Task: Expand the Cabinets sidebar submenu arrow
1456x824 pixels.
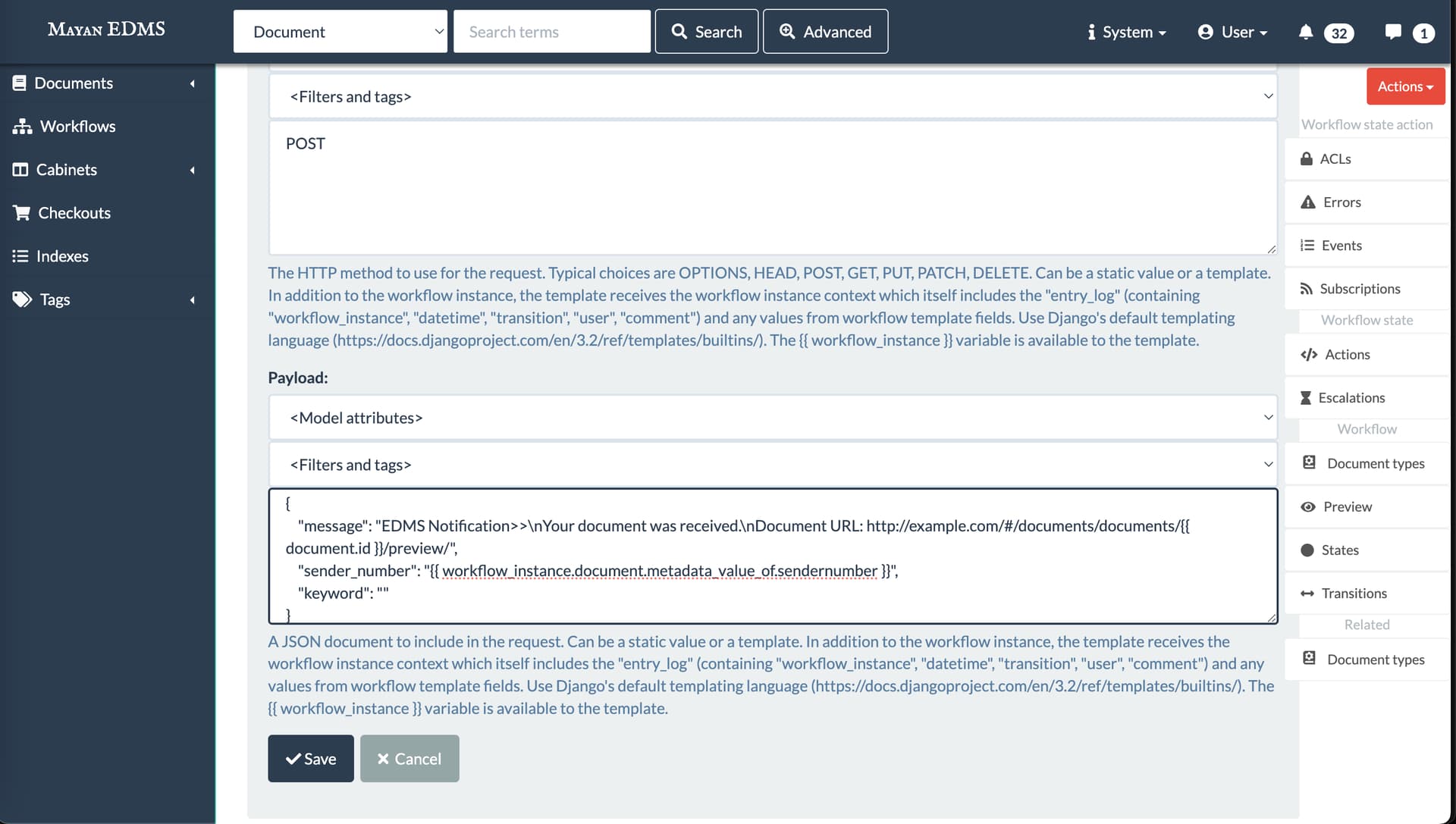Action: [193, 170]
